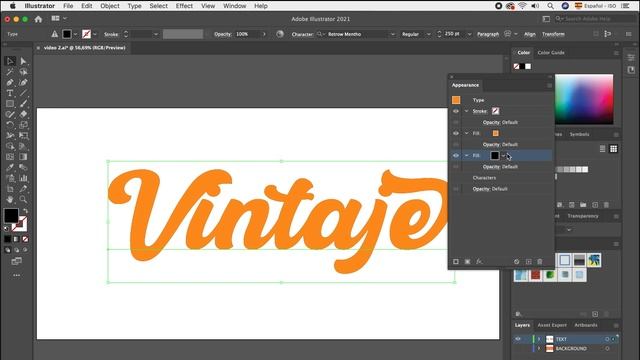Select the Selection tool
The height and width of the screenshot is (360, 640).
tap(10, 61)
